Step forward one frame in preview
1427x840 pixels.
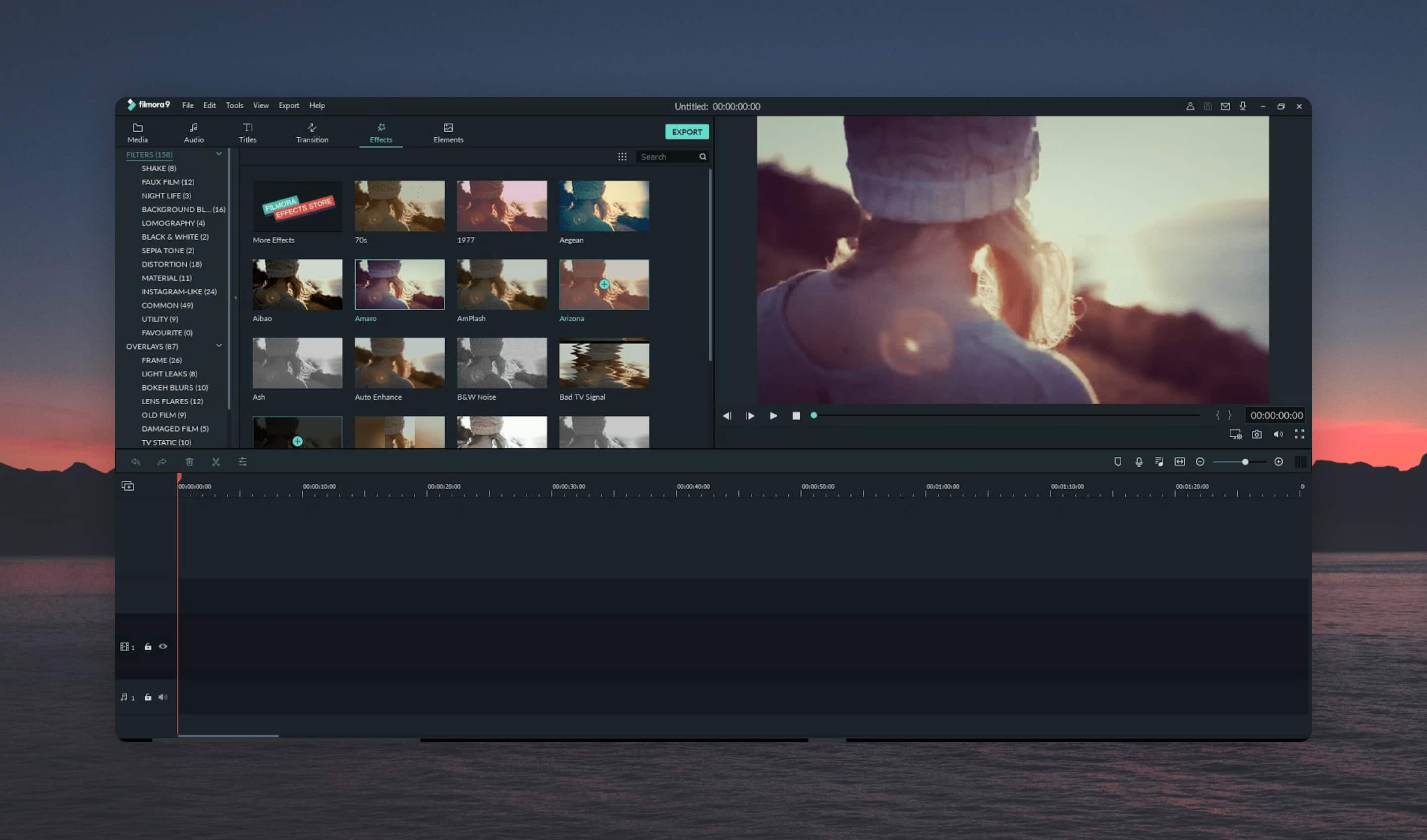(750, 416)
